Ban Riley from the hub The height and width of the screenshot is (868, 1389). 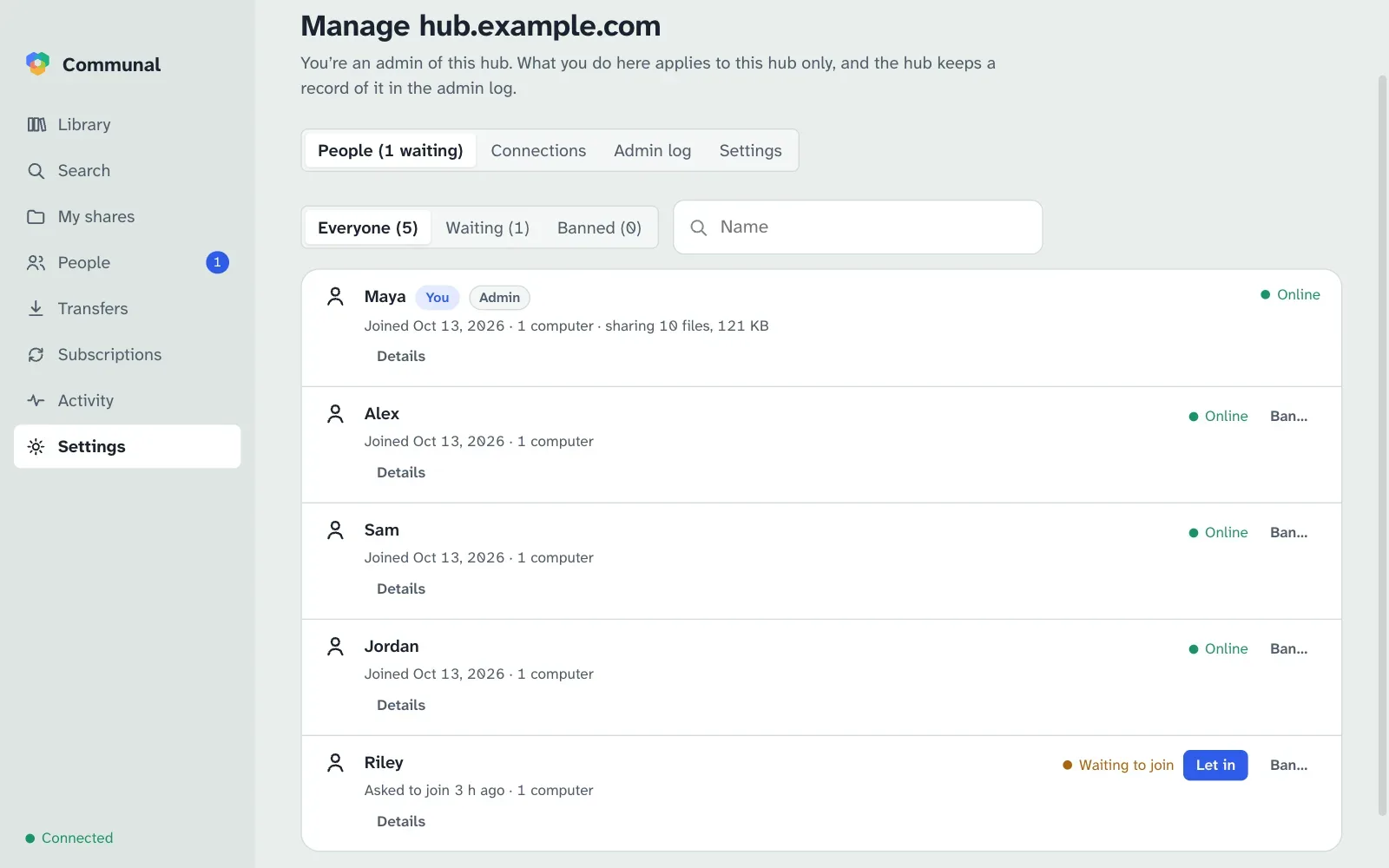point(1288,766)
